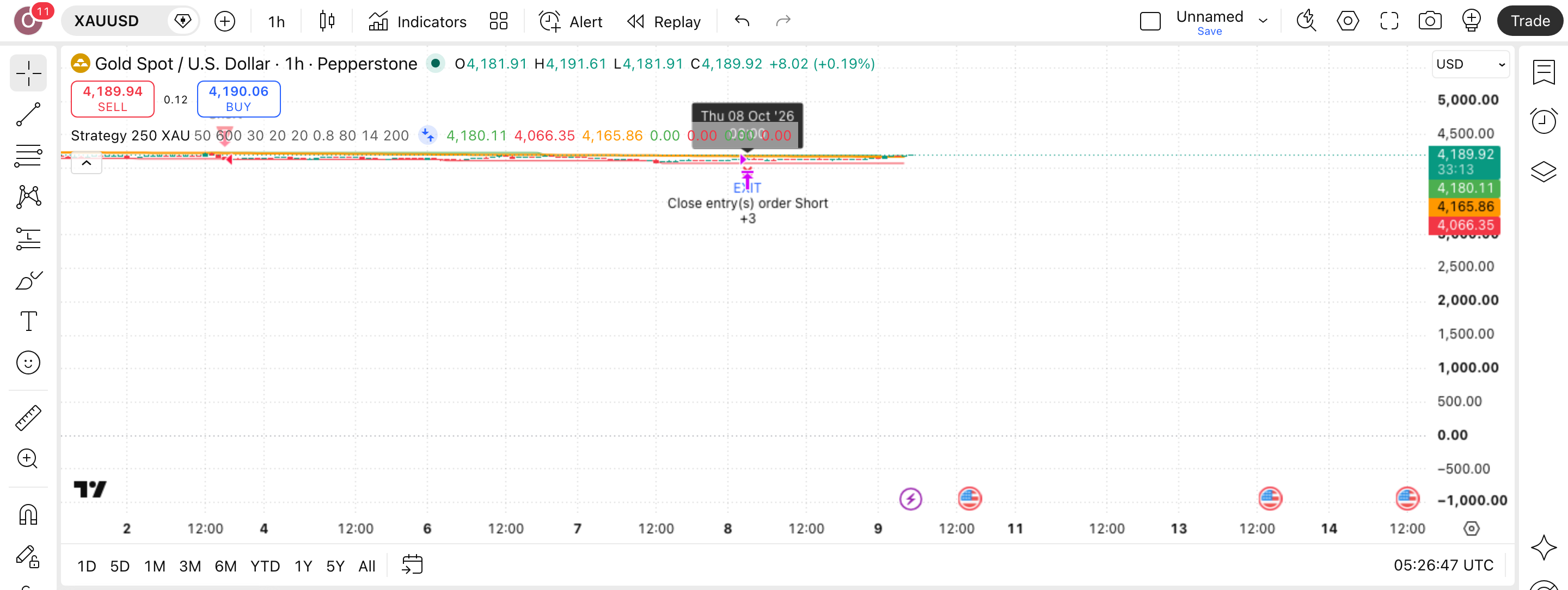Image resolution: width=1568 pixels, height=590 pixels.
Task: Open the XABCD pattern tools
Action: point(28,197)
